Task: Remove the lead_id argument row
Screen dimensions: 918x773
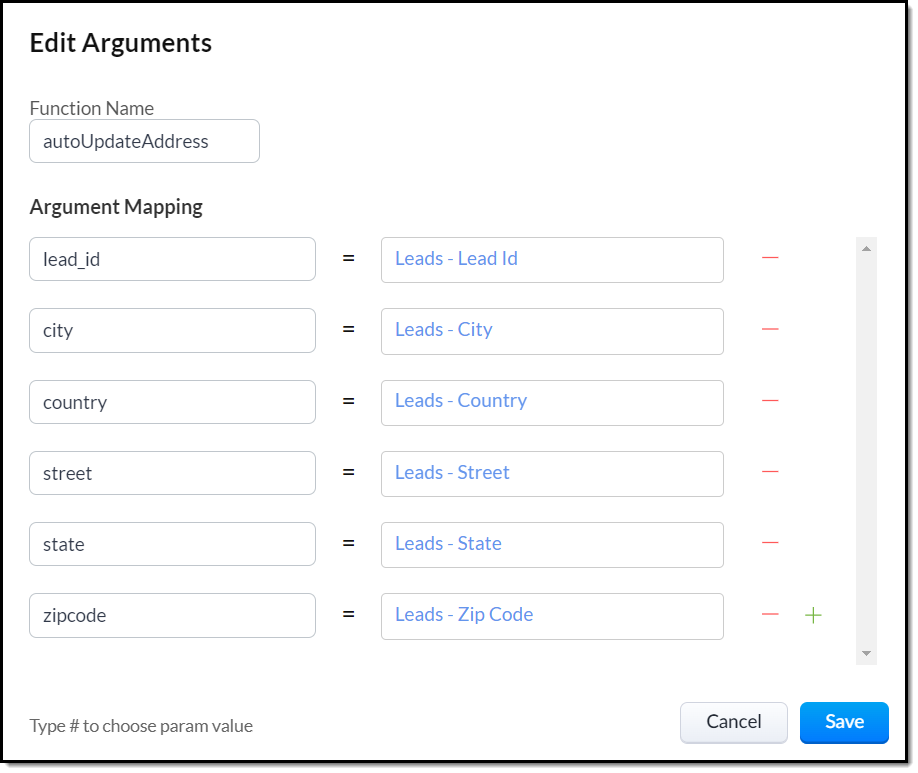Action: (770, 258)
